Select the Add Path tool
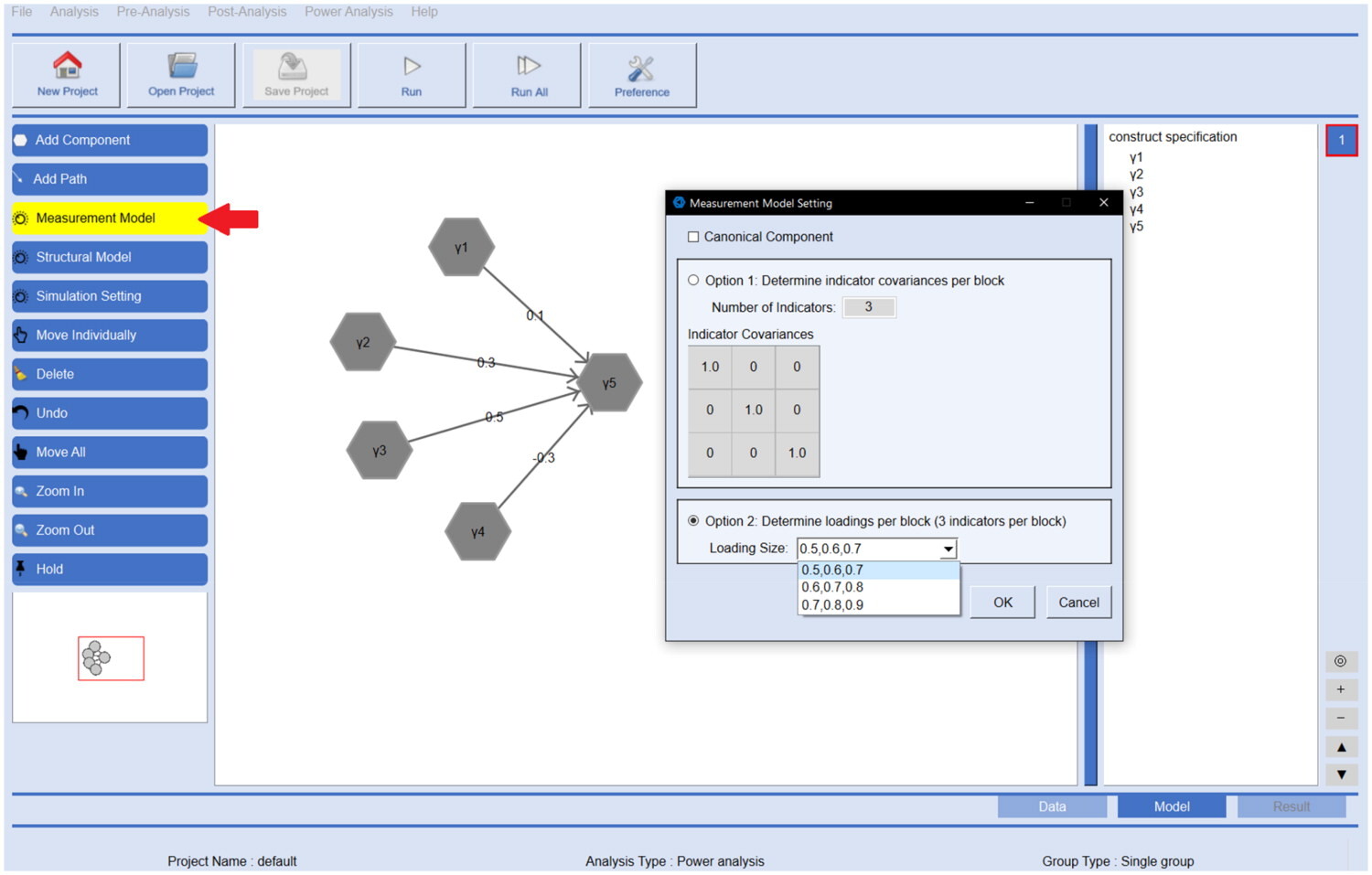 coord(110,179)
